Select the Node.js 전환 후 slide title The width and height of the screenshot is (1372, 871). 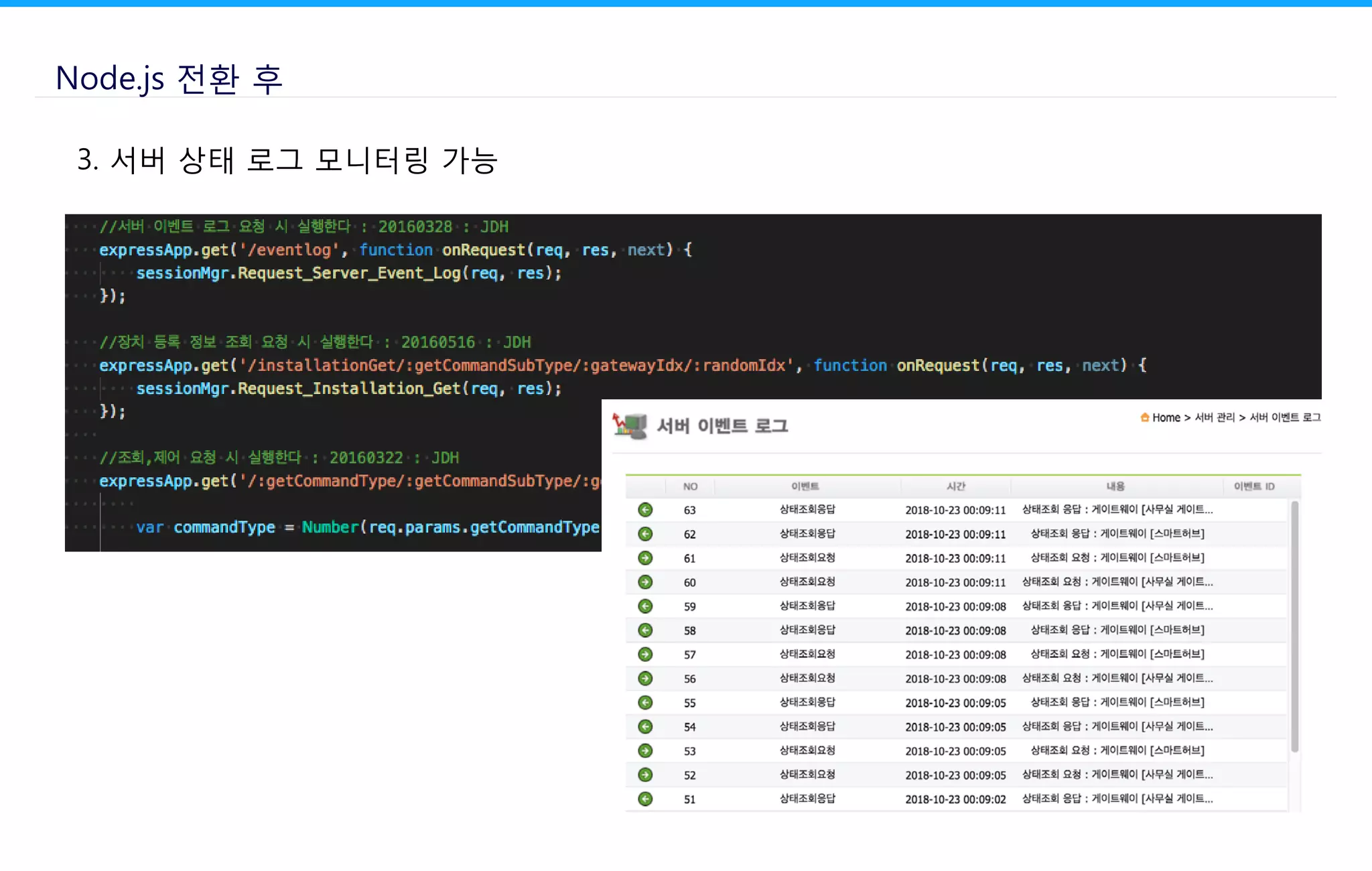pyautogui.click(x=169, y=78)
